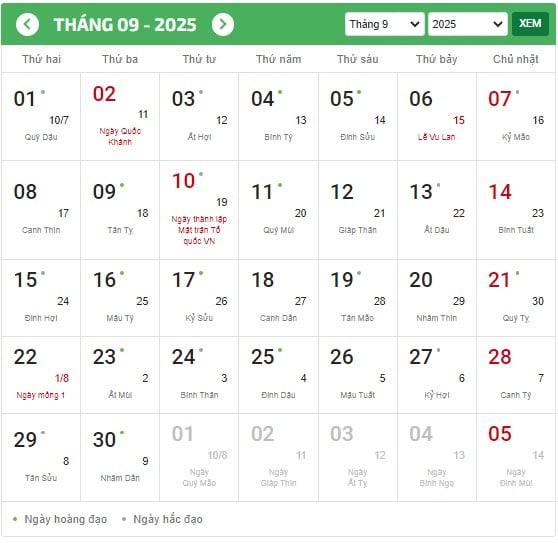Select September 02 Ngày Quốc Khánh
The height and width of the screenshot is (543, 558).
coord(120,116)
